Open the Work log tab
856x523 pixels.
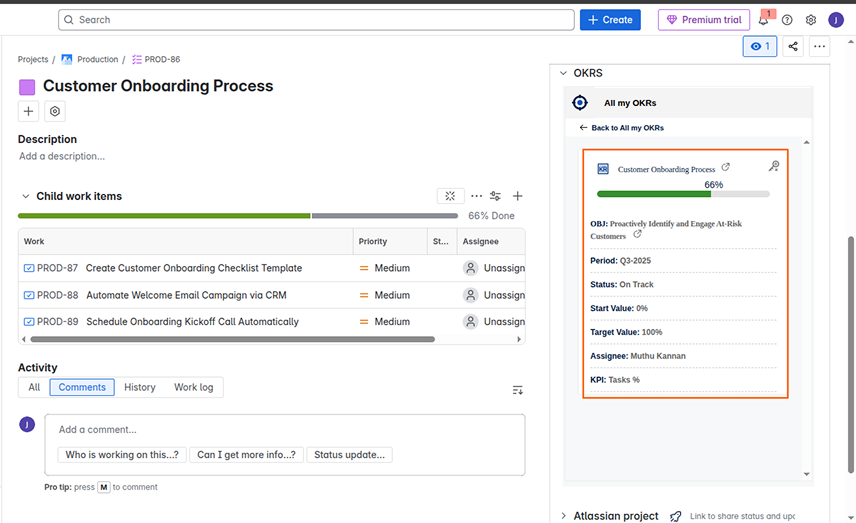[x=194, y=387]
